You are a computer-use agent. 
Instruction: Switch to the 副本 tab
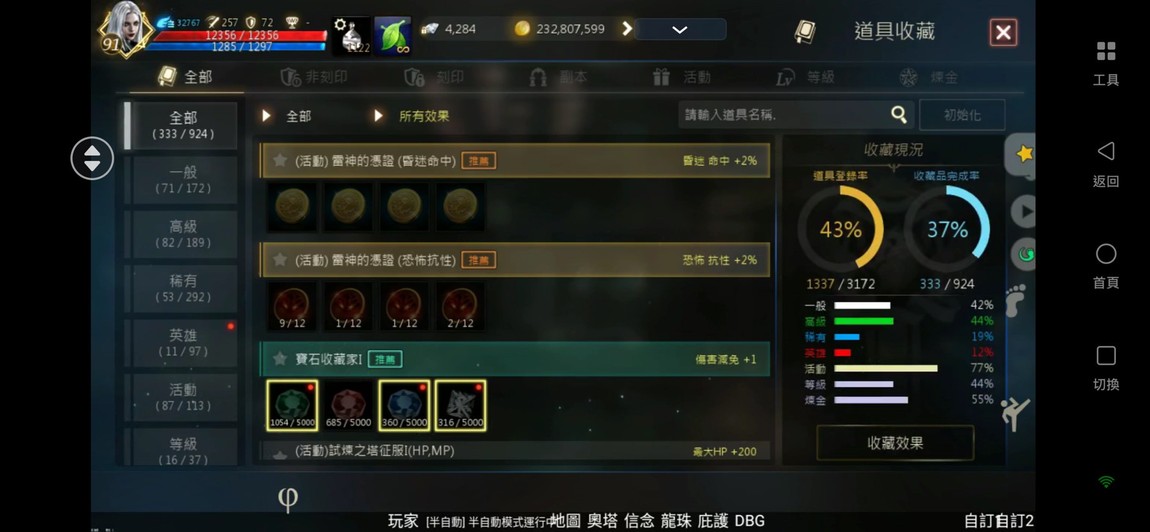558,77
